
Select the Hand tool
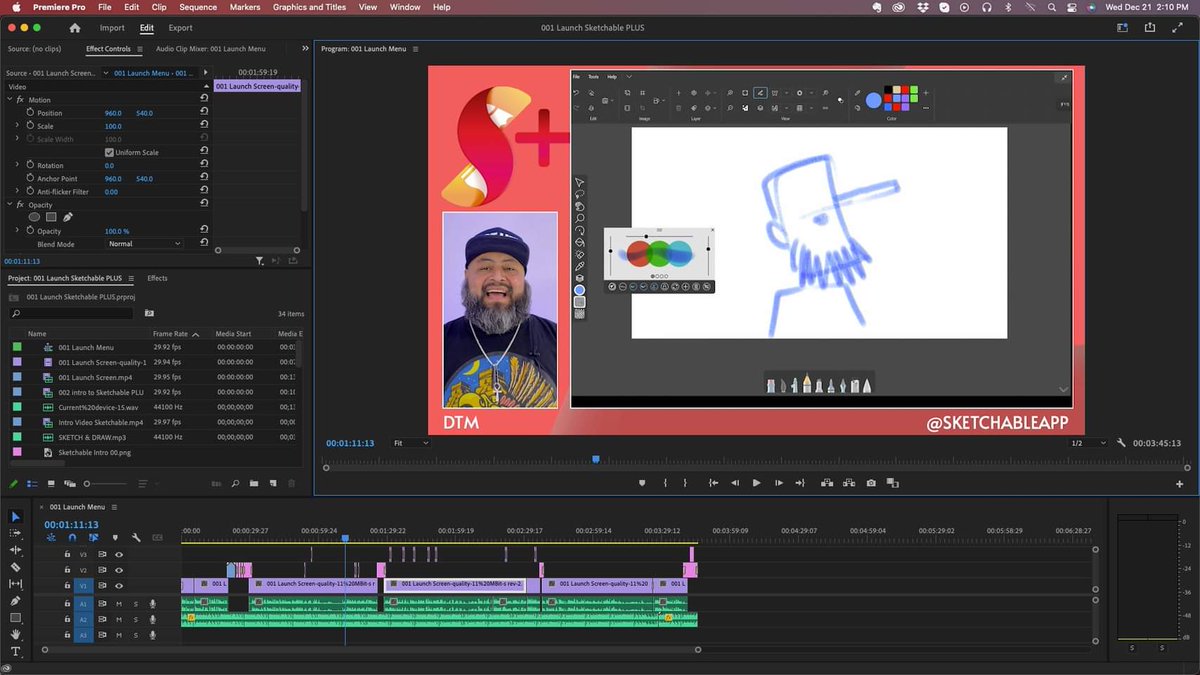[15, 634]
